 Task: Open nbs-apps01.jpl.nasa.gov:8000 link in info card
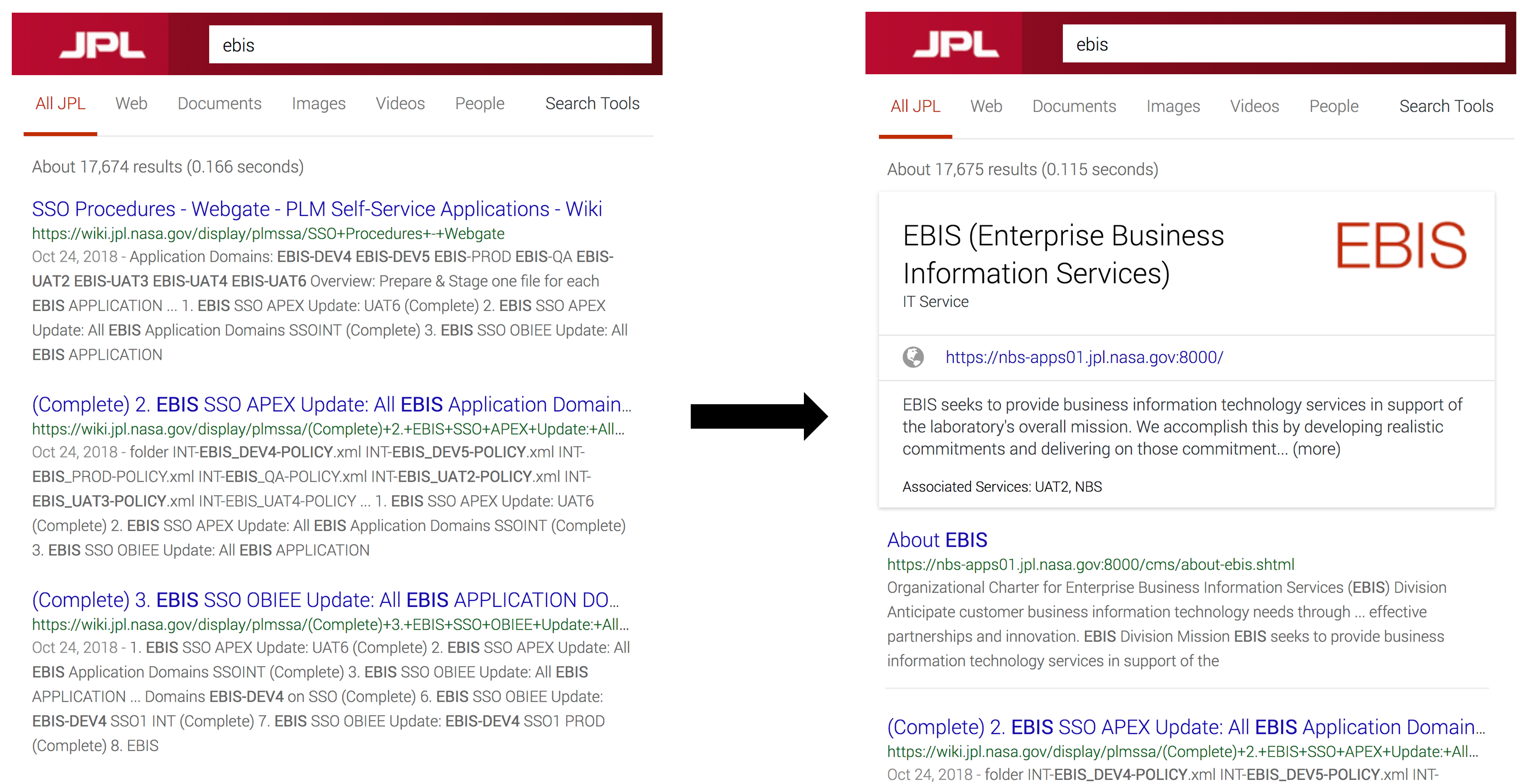[x=1085, y=357]
